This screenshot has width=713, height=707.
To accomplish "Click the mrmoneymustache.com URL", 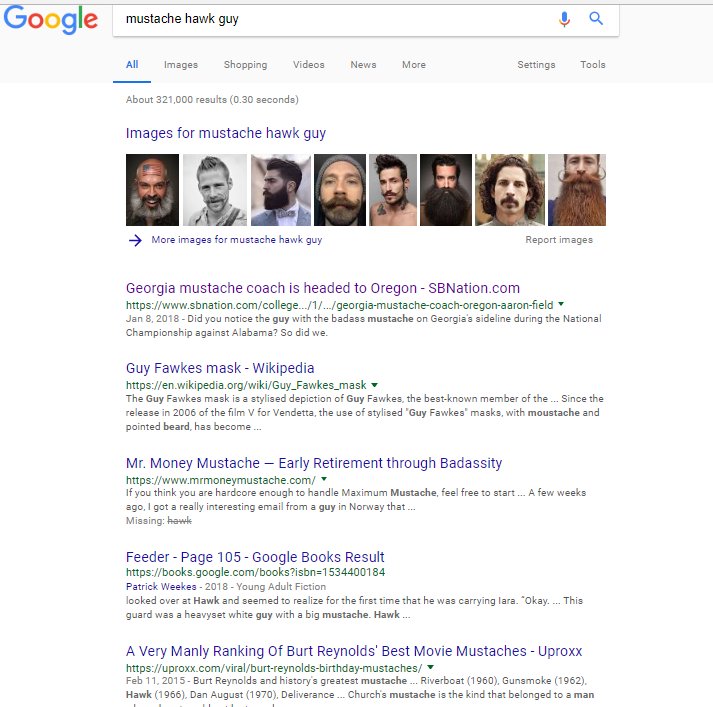I will point(221,480).
